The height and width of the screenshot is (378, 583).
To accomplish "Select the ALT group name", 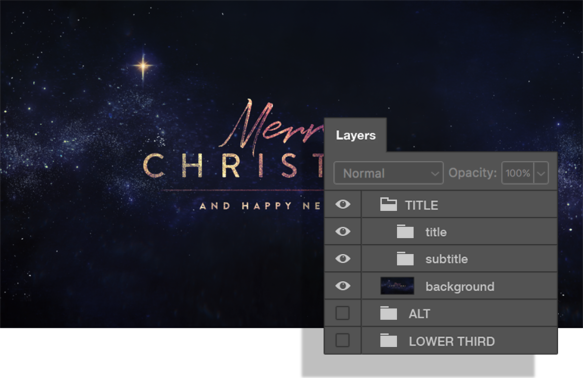I will (x=419, y=314).
